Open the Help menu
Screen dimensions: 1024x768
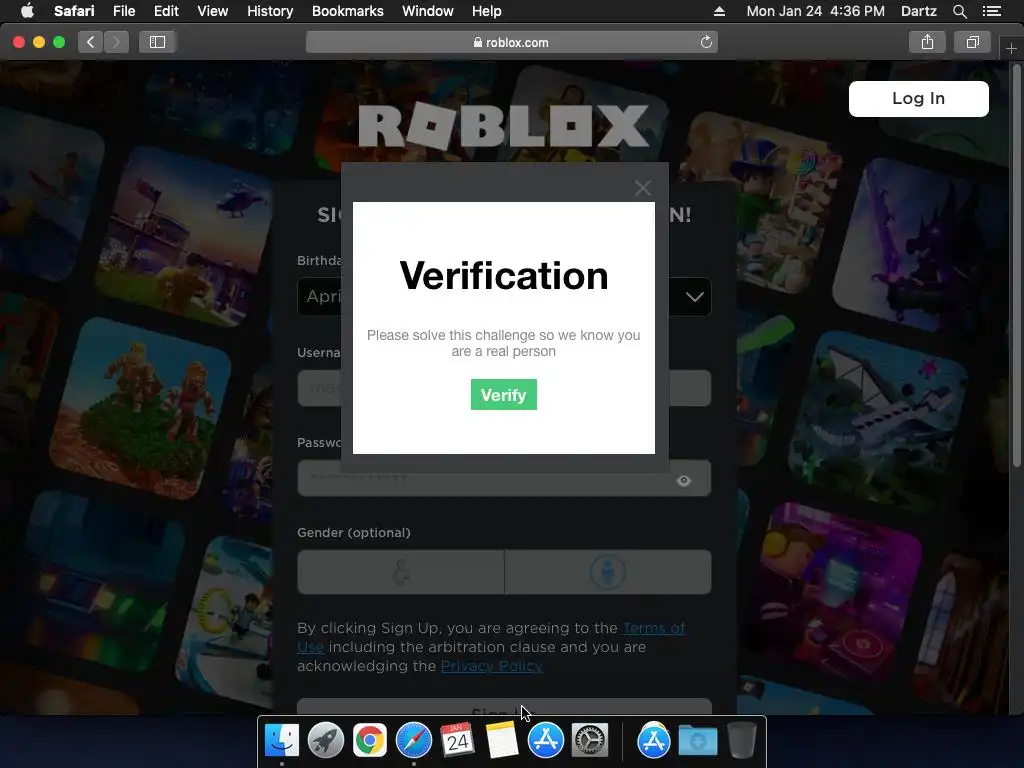pos(487,11)
